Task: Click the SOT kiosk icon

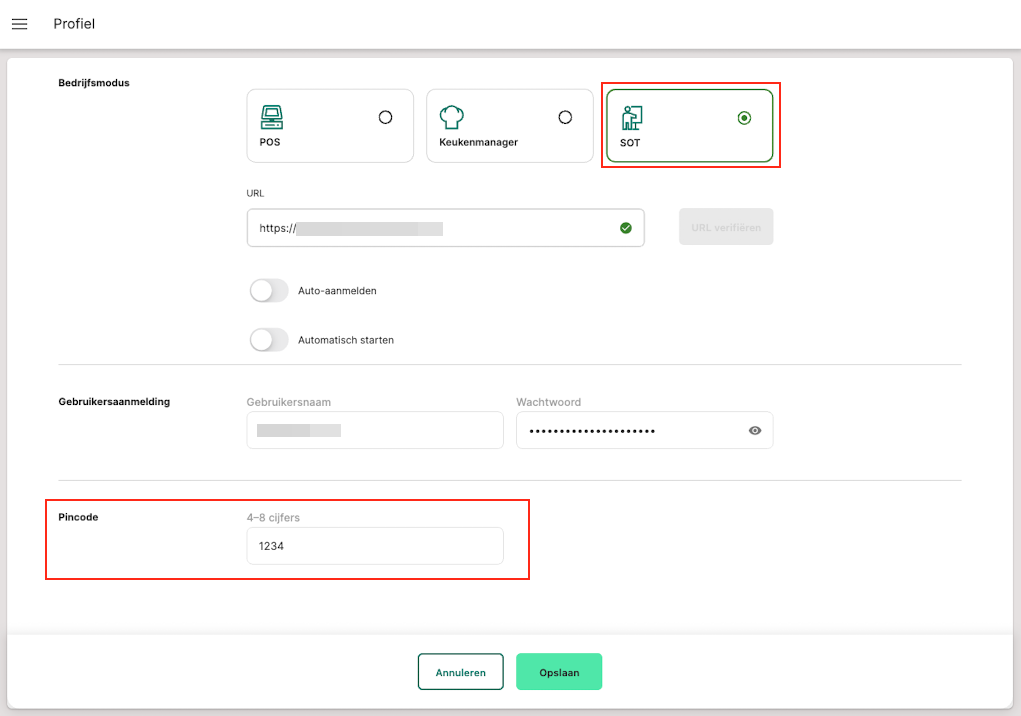Action: coord(631,118)
